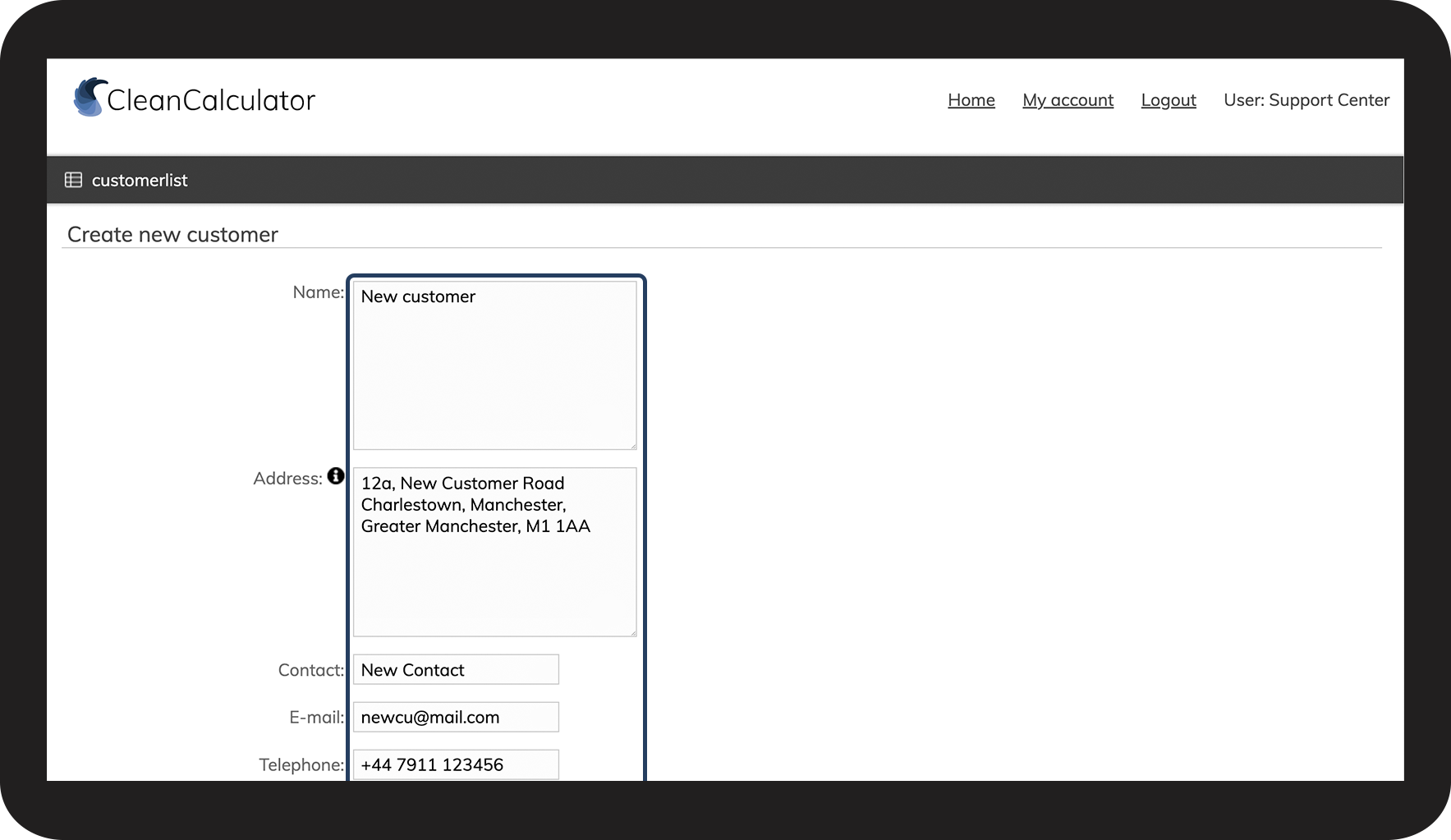Click the Contact: field label
The width and height of the screenshot is (1451, 840).
(310, 670)
